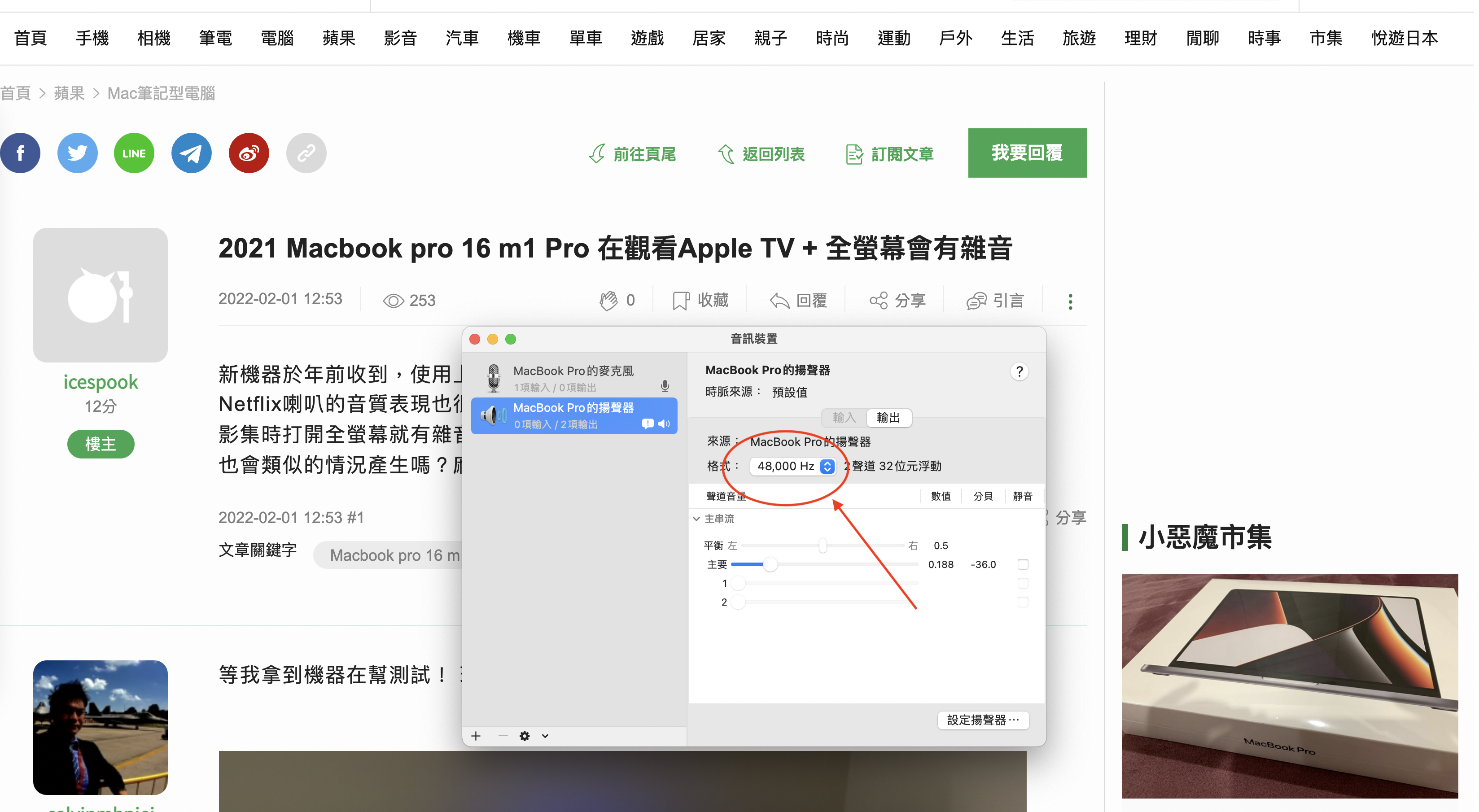Toggle mute checkbox for channel 1
The width and height of the screenshot is (1479, 812).
(x=1023, y=583)
